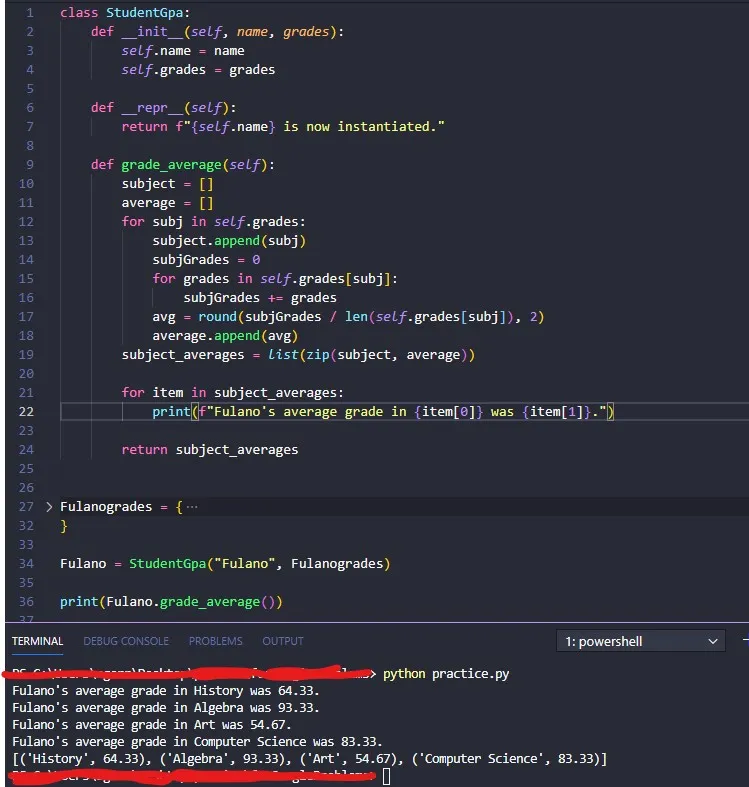Click 'list(zip(subject, average))' on line 19
Viewport: 749px width, 787px height.
[x=371, y=355]
